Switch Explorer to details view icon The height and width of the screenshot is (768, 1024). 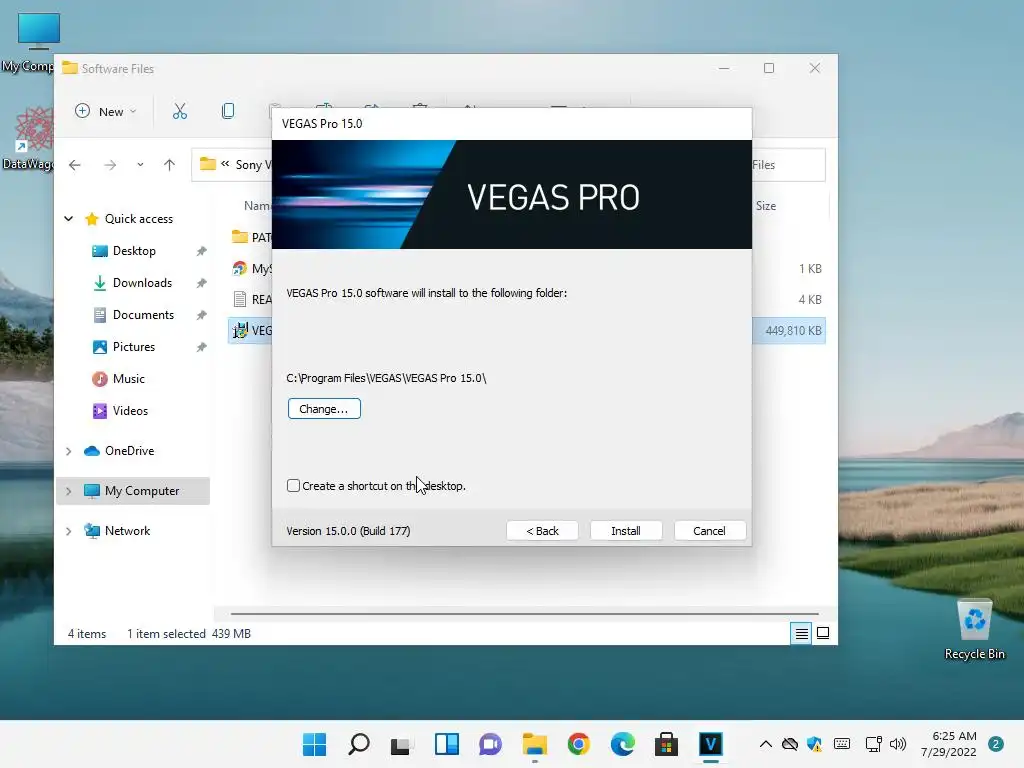click(x=801, y=633)
